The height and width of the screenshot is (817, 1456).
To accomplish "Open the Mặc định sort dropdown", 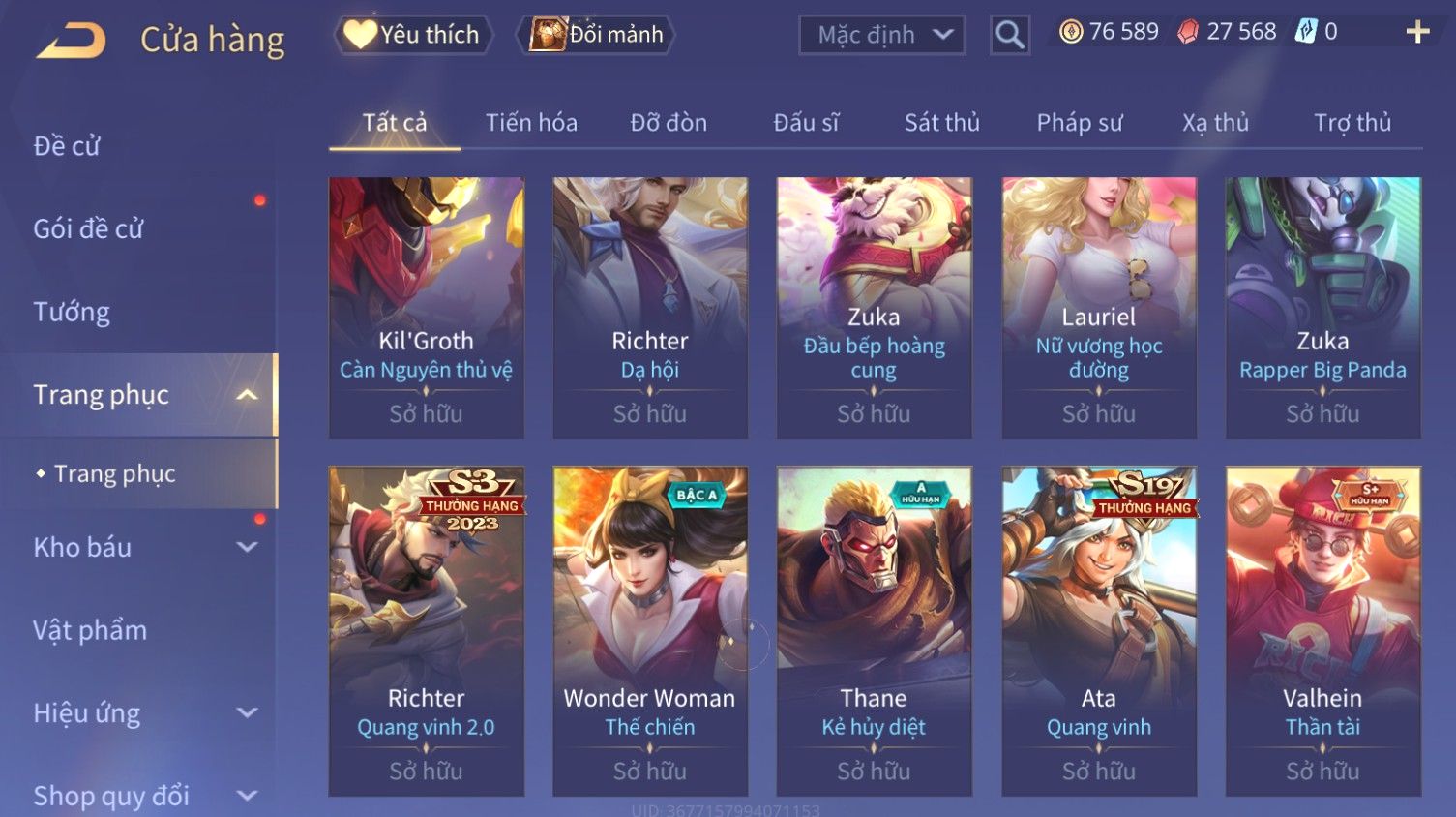I will tap(882, 35).
